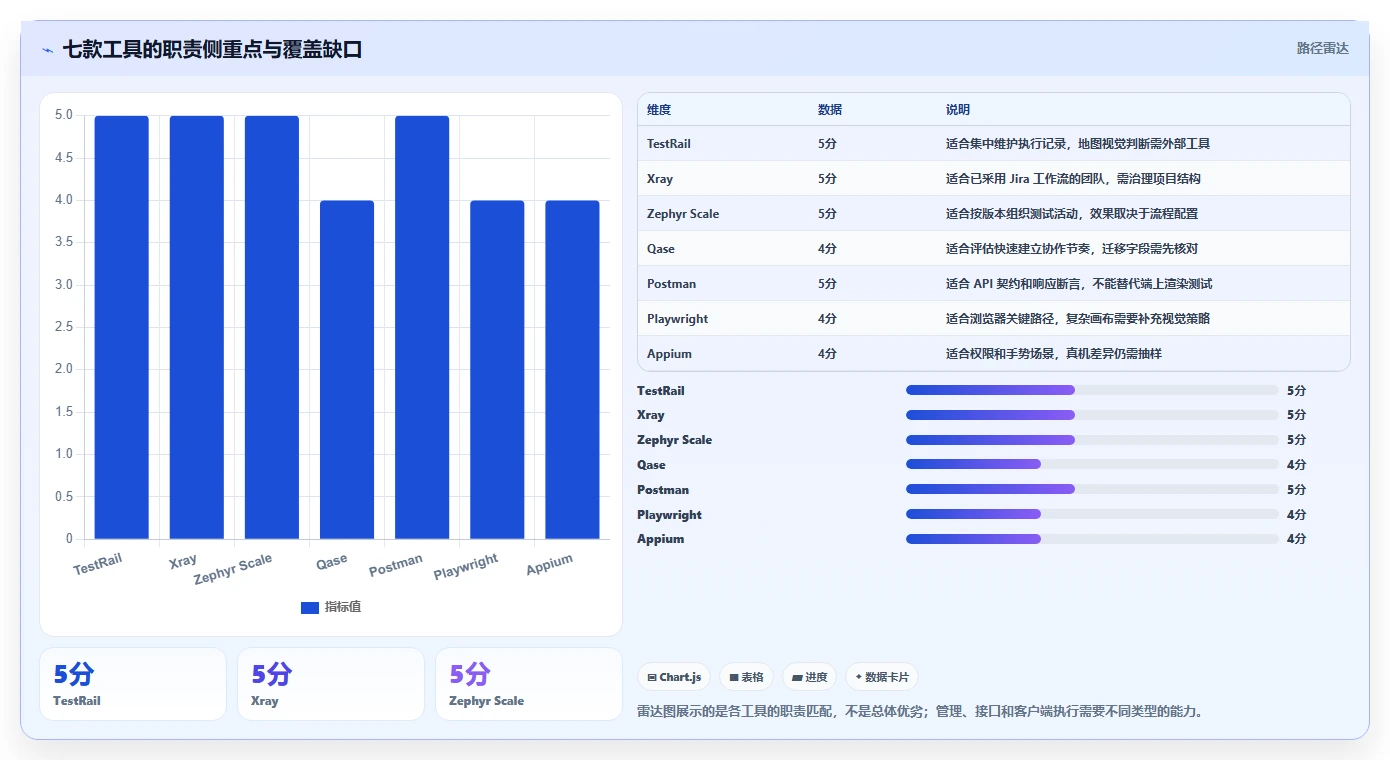
Task: Click the description 适合权限和手势场景，真机差异仍需抽样
Action: [x=1054, y=354]
